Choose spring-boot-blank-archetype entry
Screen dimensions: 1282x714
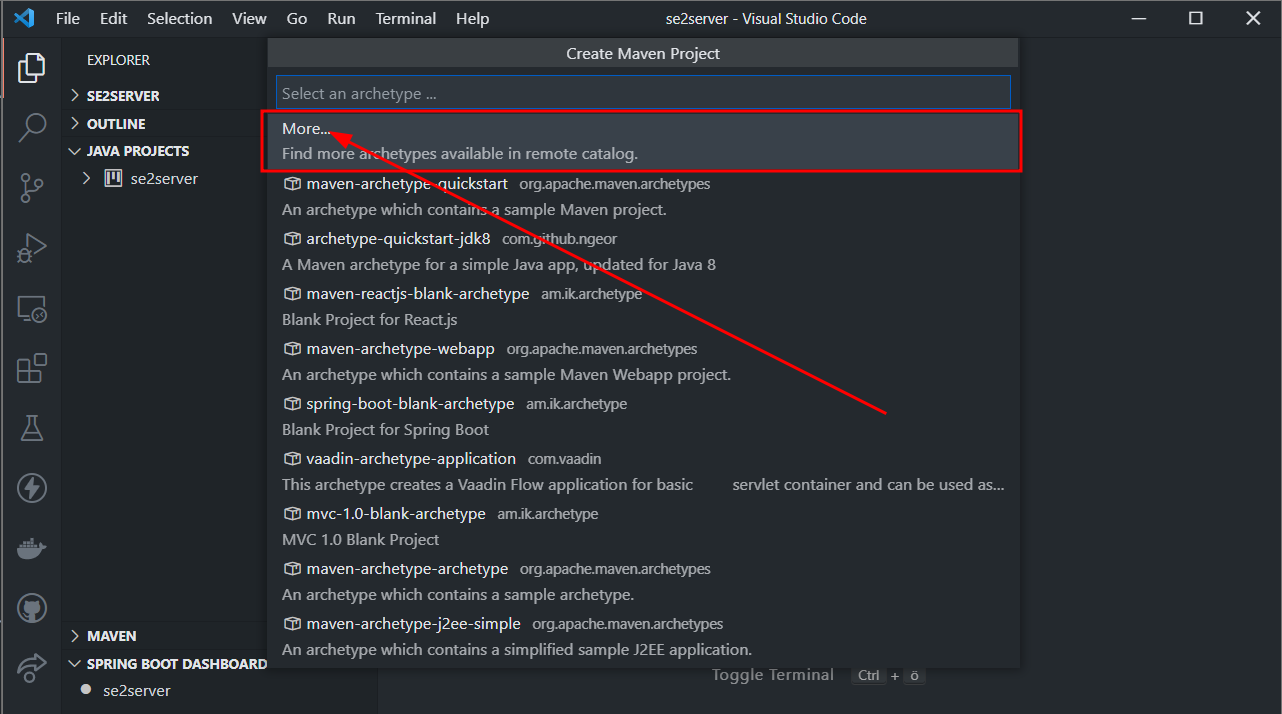pos(643,417)
